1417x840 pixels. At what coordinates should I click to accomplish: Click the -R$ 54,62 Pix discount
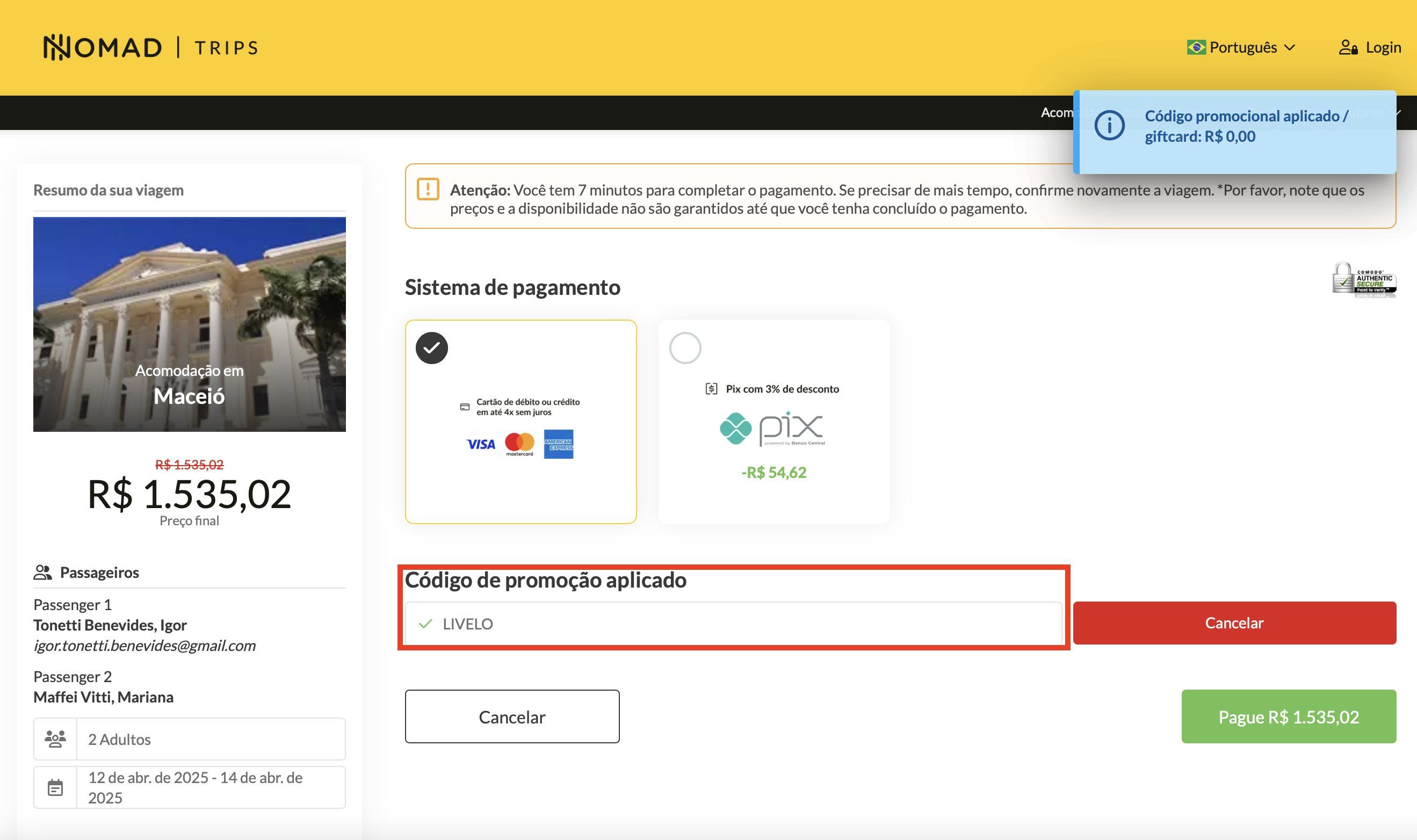pyautogui.click(x=774, y=472)
